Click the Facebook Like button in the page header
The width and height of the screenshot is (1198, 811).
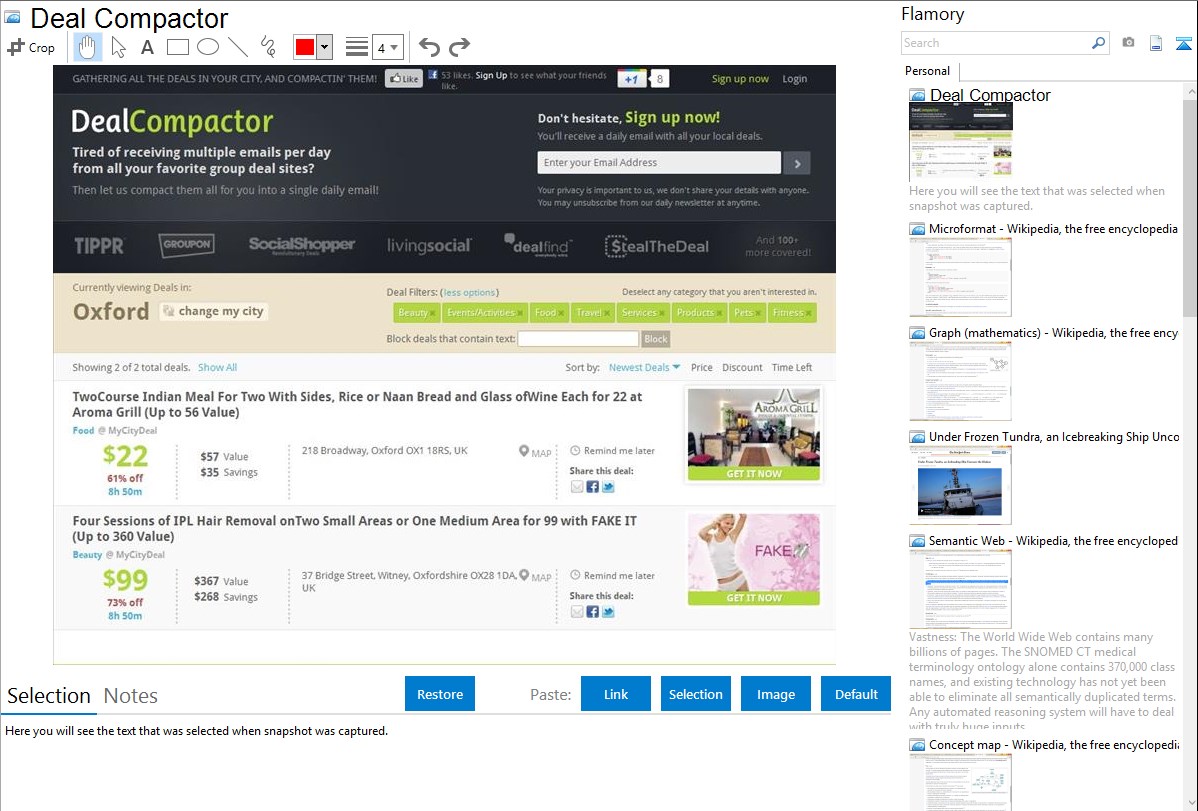click(x=404, y=79)
